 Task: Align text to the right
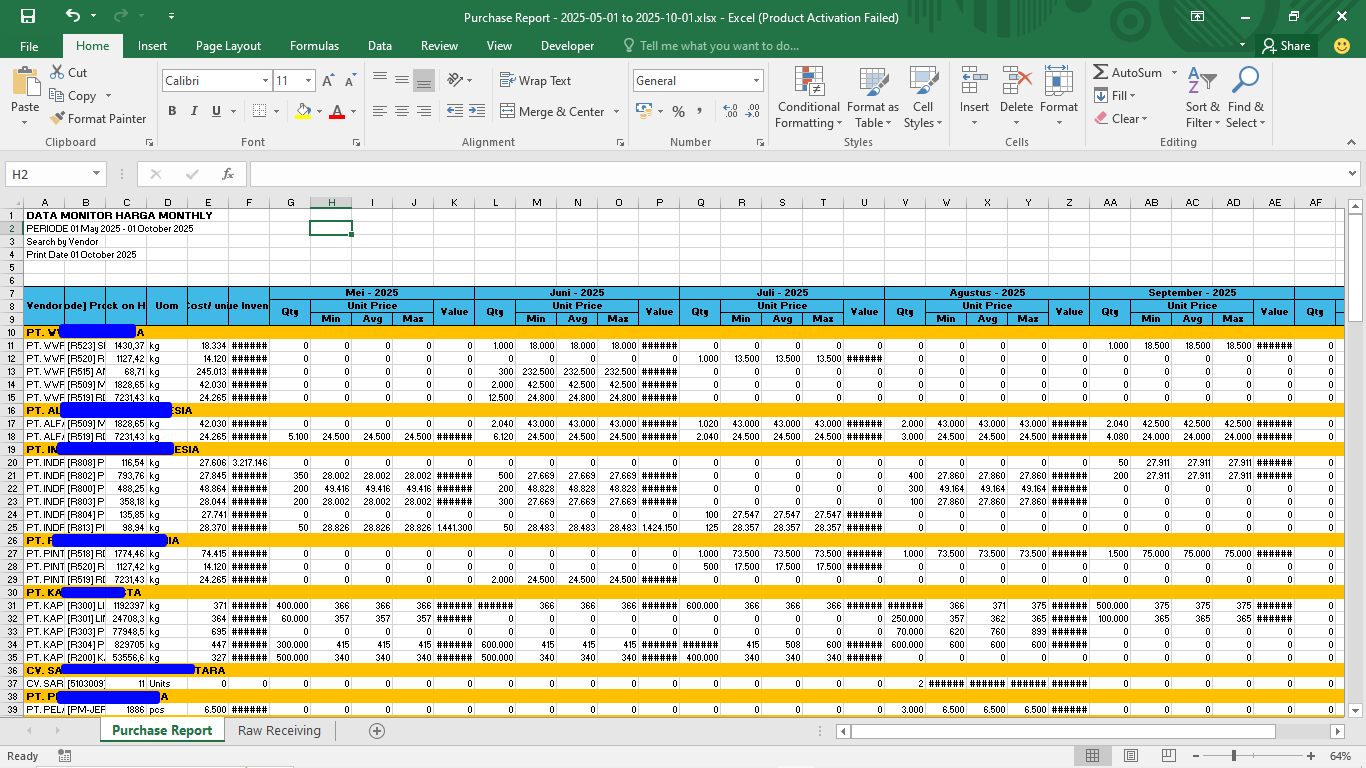point(424,111)
